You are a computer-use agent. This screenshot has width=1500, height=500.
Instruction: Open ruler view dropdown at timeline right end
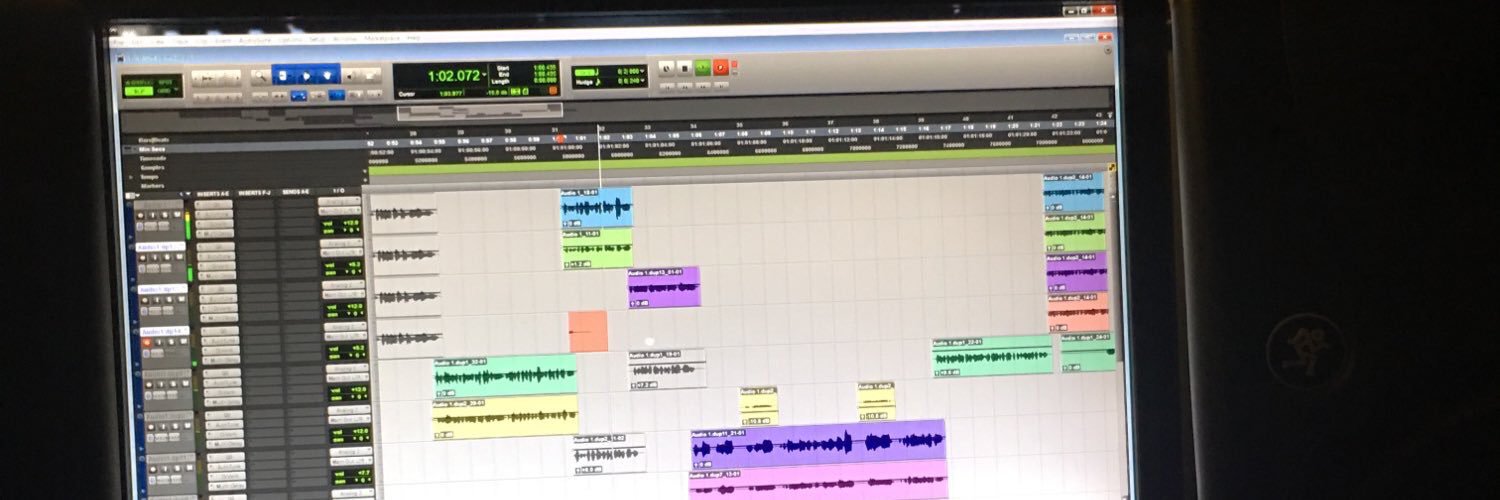point(1109,116)
